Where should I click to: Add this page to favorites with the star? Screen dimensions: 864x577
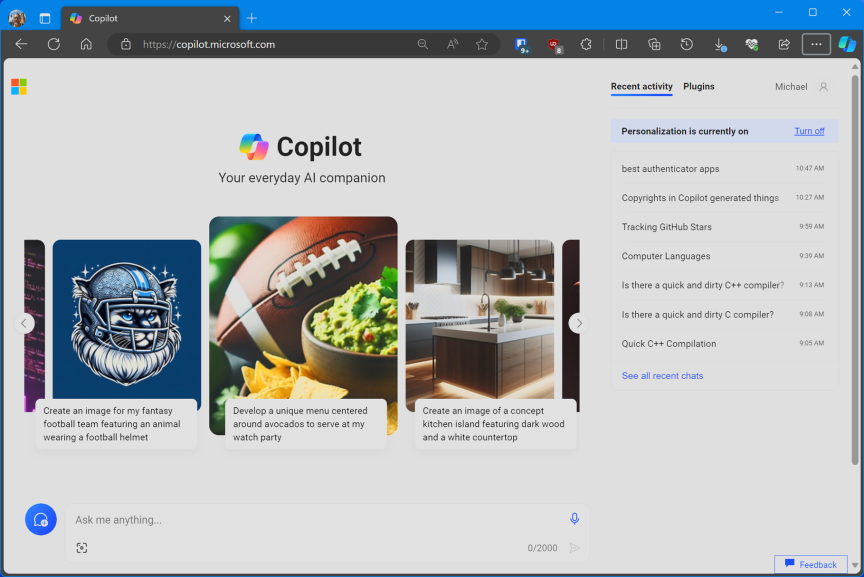click(x=481, y=44)
